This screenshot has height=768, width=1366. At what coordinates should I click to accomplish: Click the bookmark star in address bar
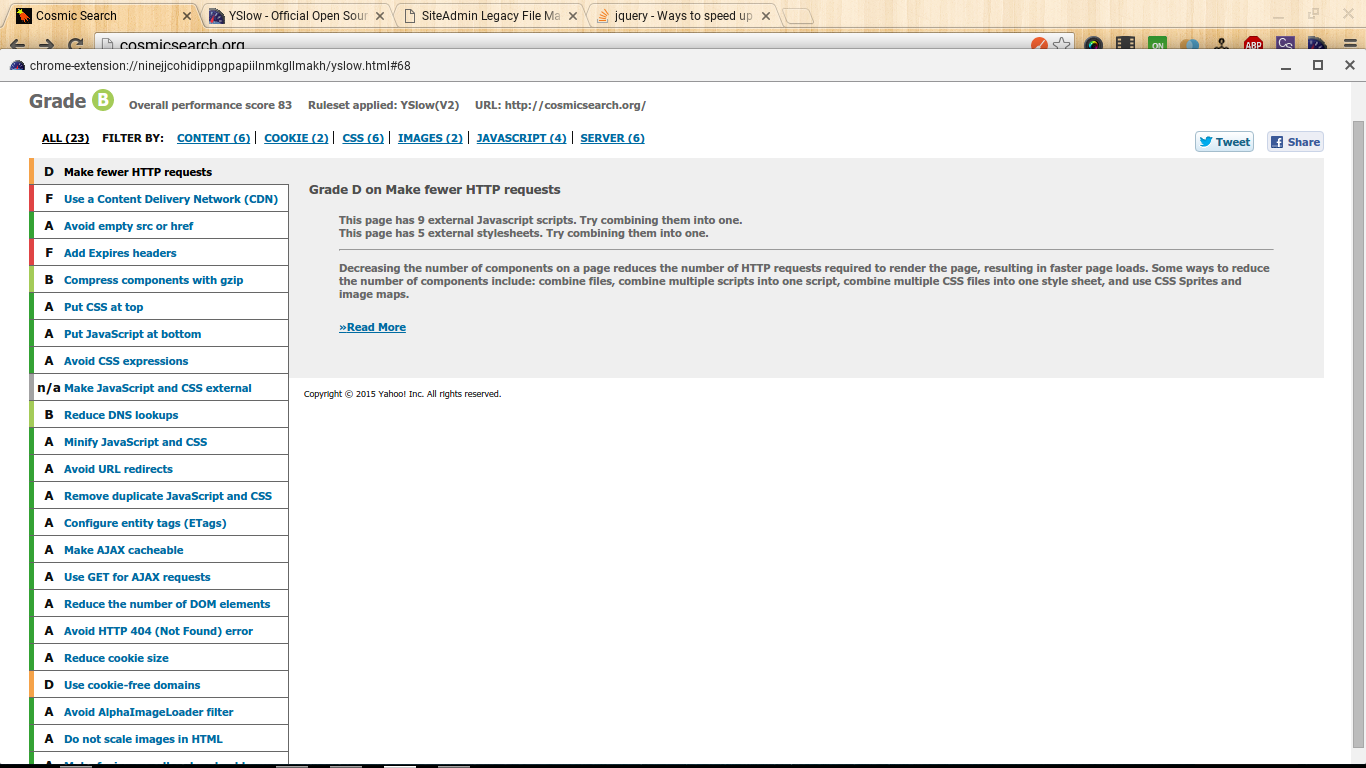pos(1062,44)
